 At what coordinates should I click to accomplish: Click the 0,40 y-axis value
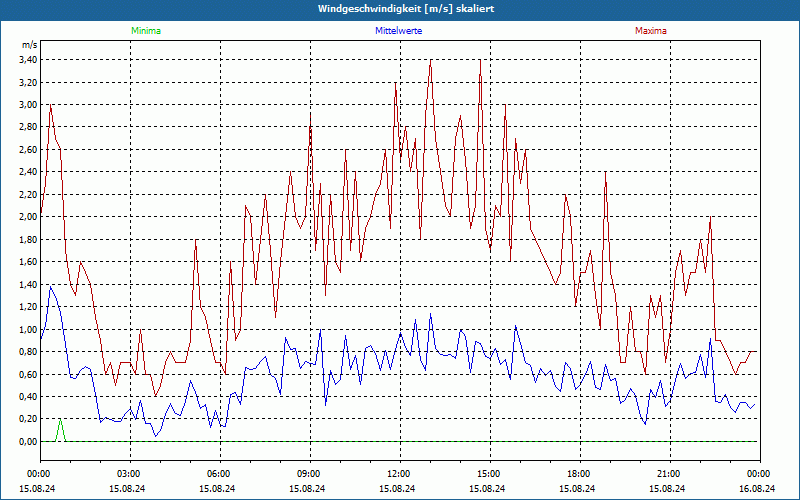point(29,396)
